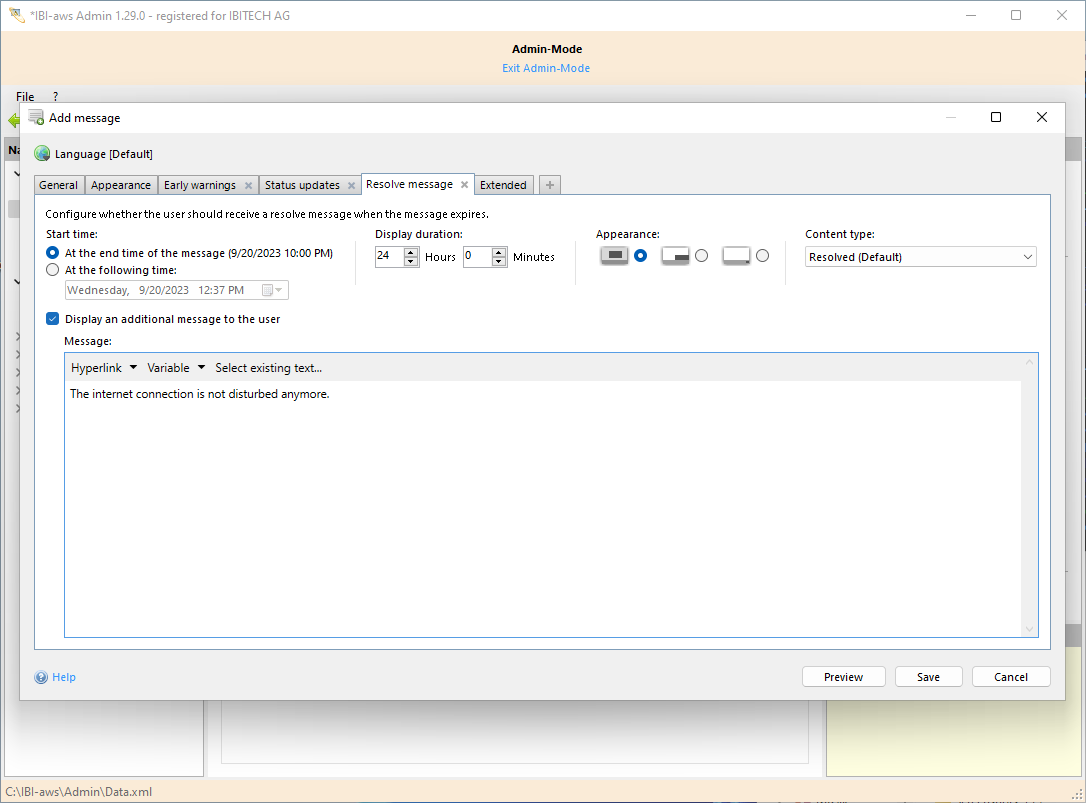
Task: Uncheck 'Display an additional message to the user'
Action: coord(53,319)
